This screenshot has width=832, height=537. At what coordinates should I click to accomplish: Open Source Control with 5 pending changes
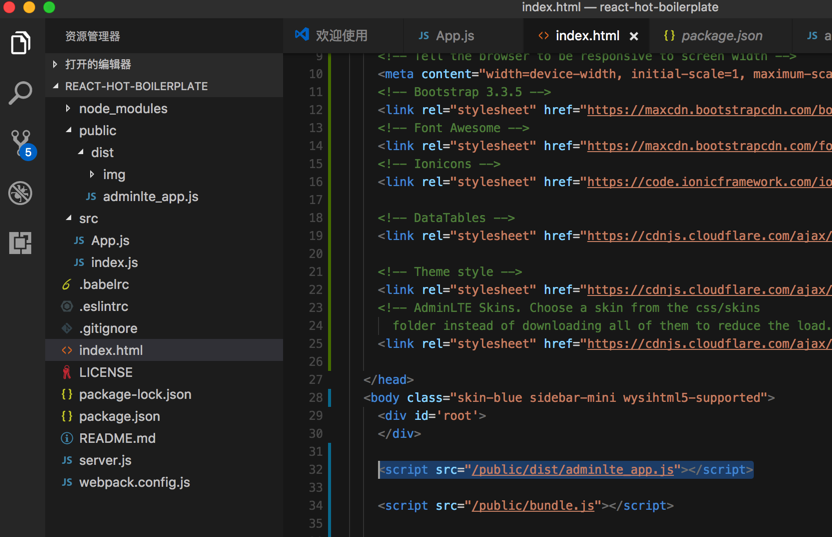click(x=20, y=143)
